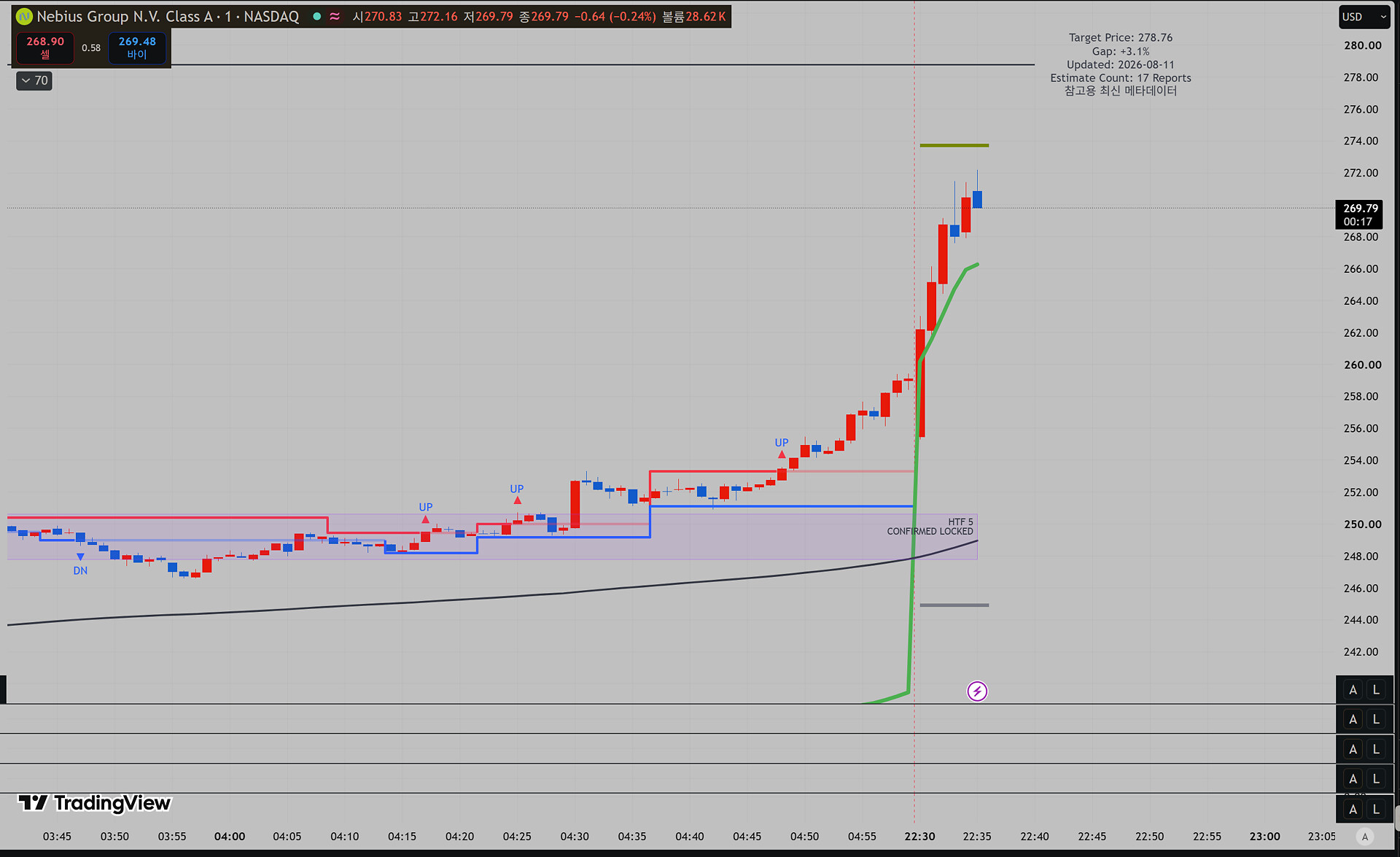This screenshot has width=1400, height=857.
Task: Click the 269.48 buy (바이) button
Action: coord(137,47)
